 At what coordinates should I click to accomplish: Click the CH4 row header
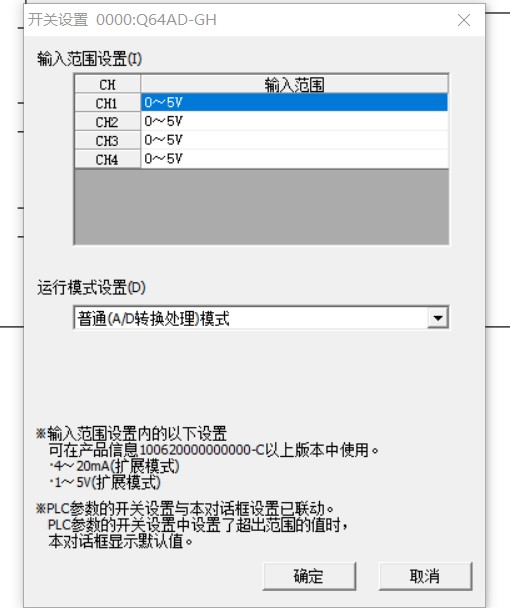pos(107,159)
